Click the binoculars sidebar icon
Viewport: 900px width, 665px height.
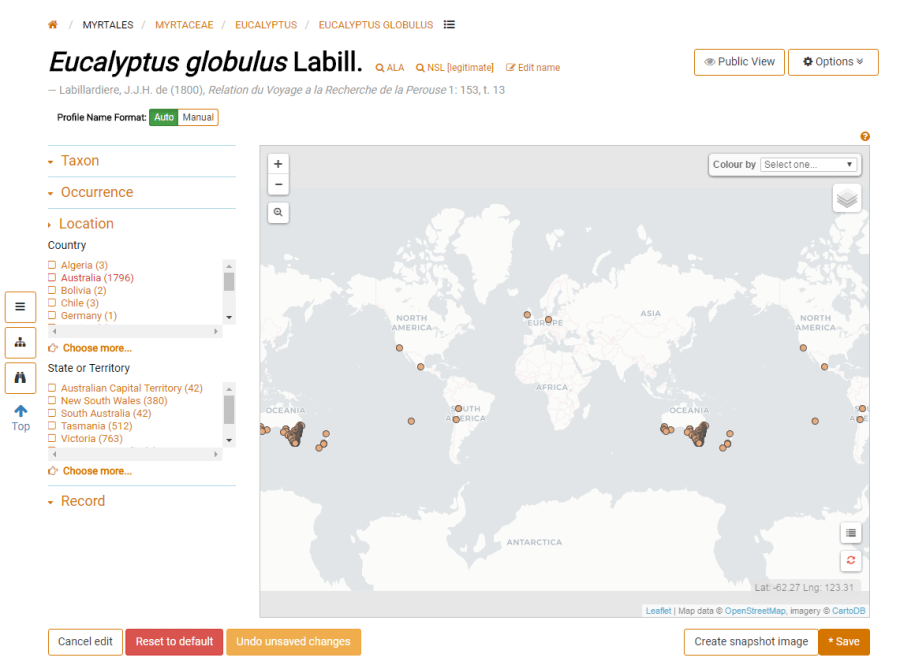pyautogui.click(x=20, y=378)
